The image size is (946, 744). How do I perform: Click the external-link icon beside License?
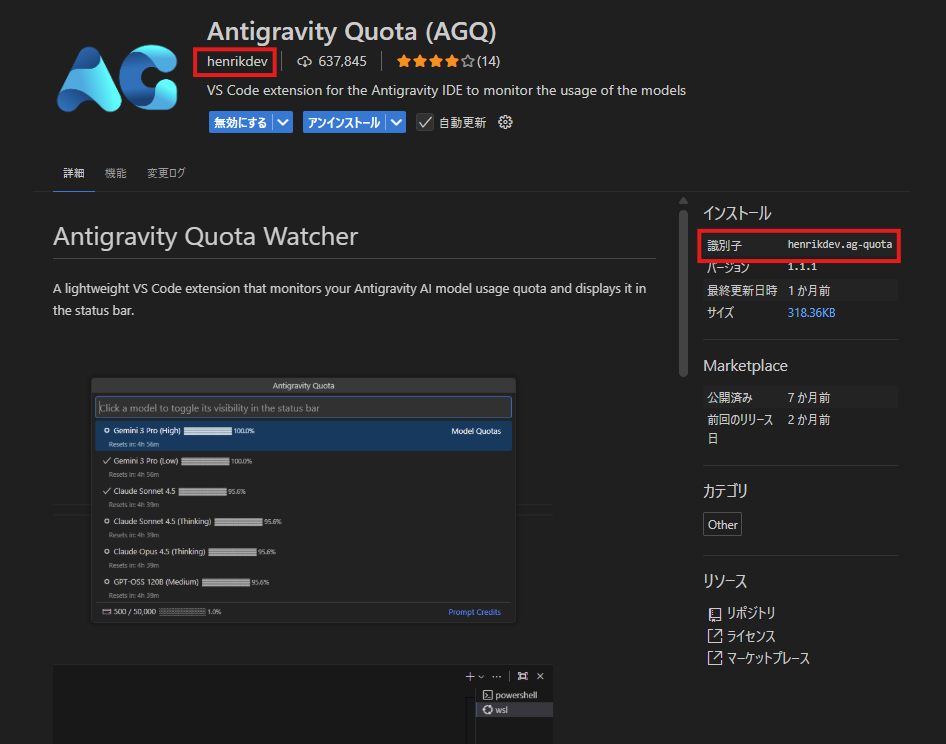(714, 636)
